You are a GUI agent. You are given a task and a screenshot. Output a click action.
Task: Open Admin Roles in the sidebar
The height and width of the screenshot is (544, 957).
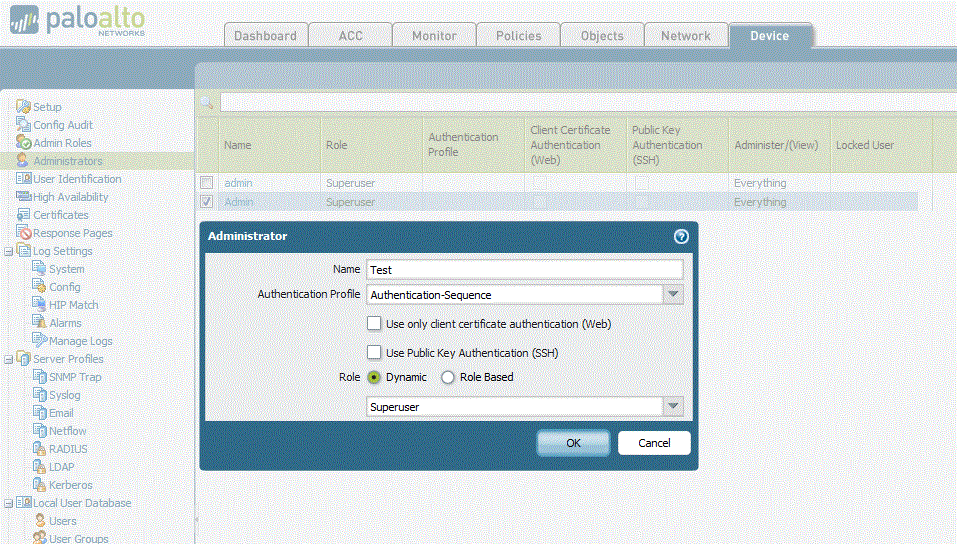(62, 143)
